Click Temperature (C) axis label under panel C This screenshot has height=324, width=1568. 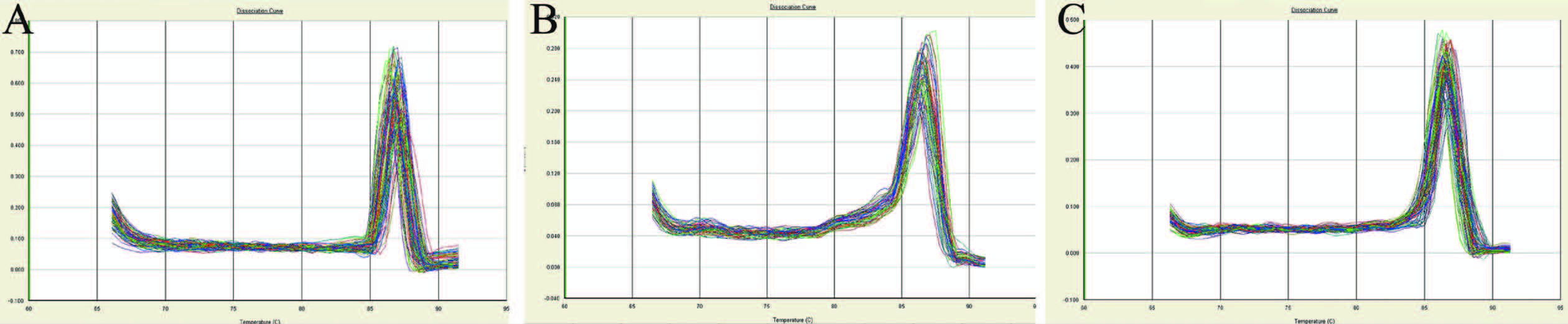[1314, 321]
